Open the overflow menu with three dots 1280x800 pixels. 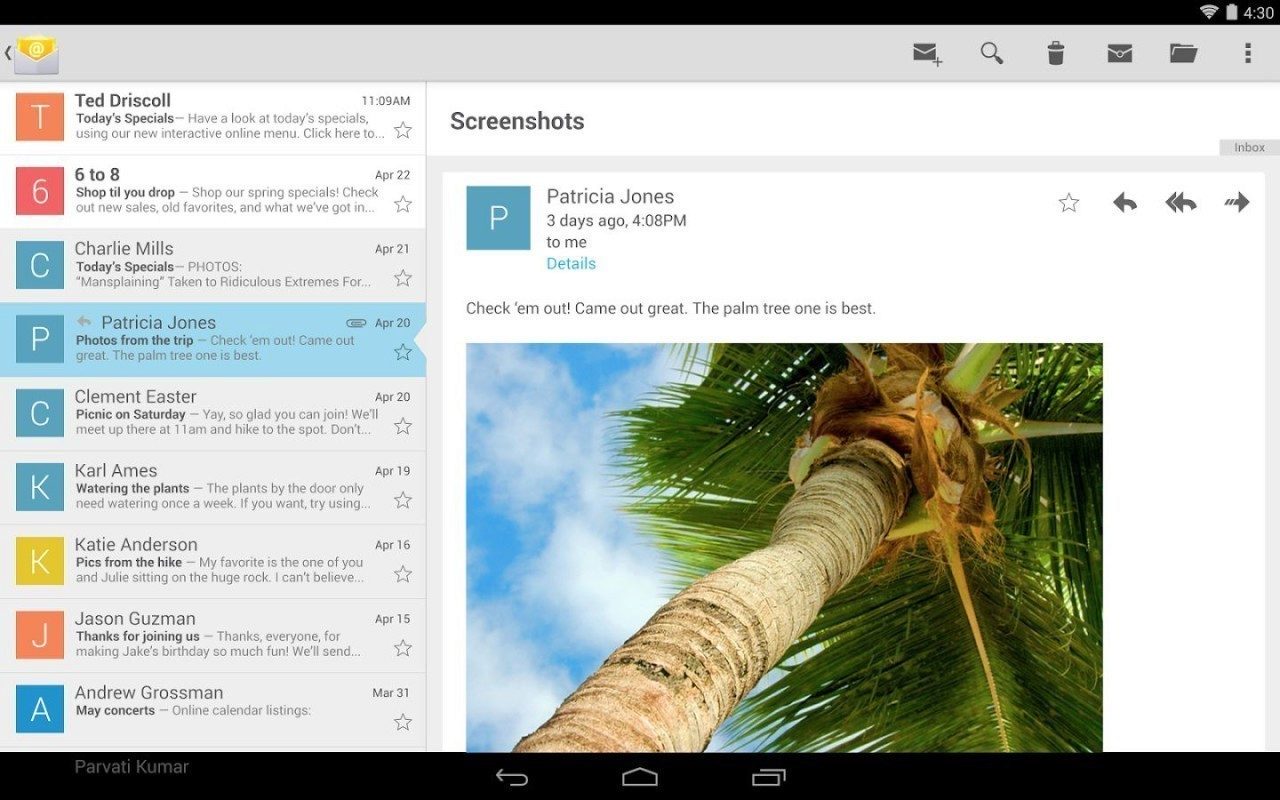click(x=1247, y=53)
